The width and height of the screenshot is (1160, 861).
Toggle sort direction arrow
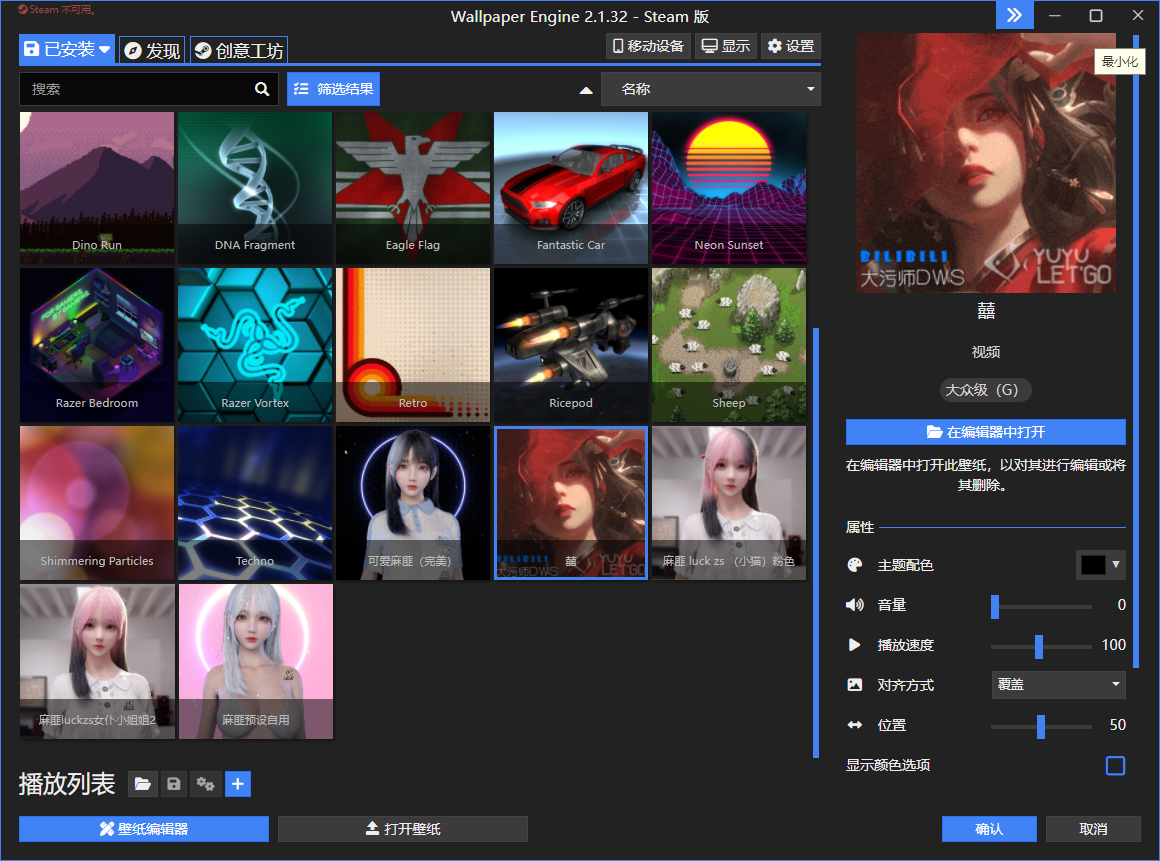click(586, 90)
